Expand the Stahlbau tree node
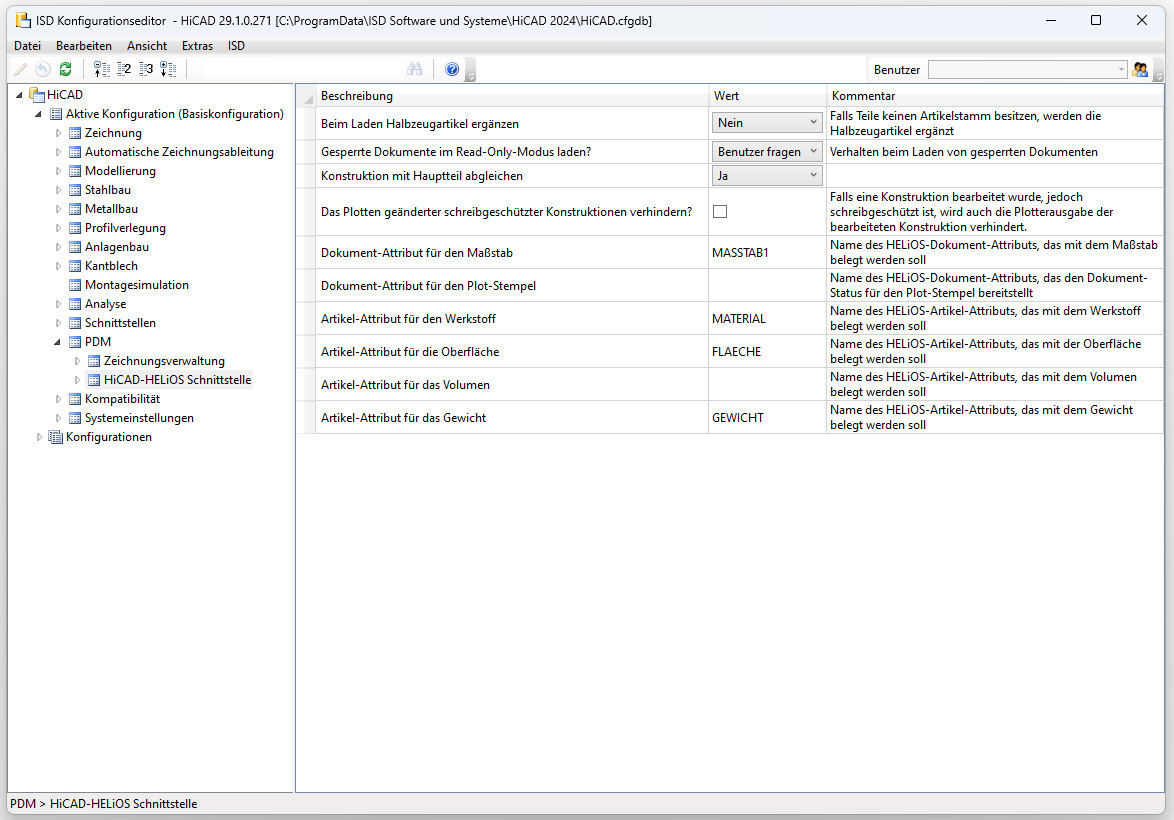 tap(59, 190)
